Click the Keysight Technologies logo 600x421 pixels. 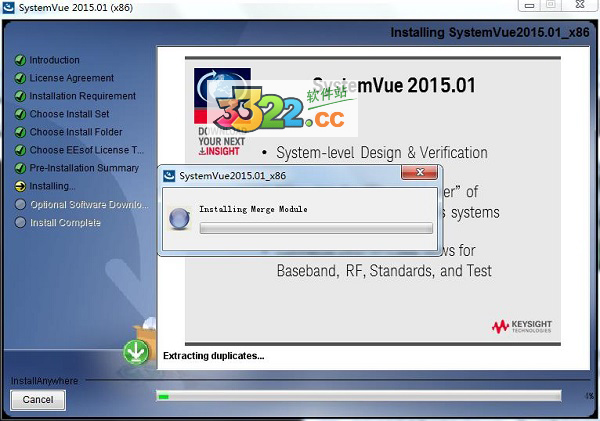520,326
